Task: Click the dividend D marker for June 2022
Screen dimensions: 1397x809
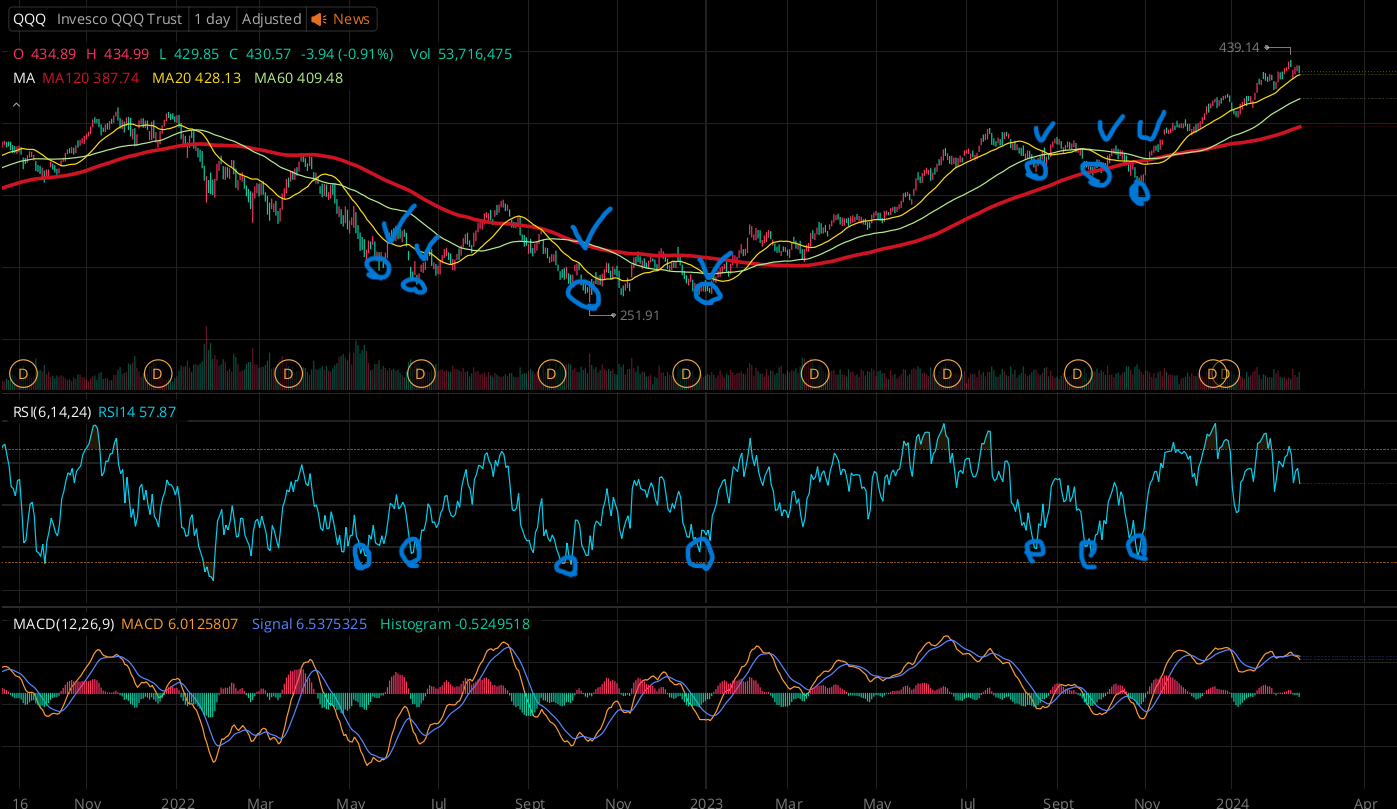Action: tap(421, 375)
